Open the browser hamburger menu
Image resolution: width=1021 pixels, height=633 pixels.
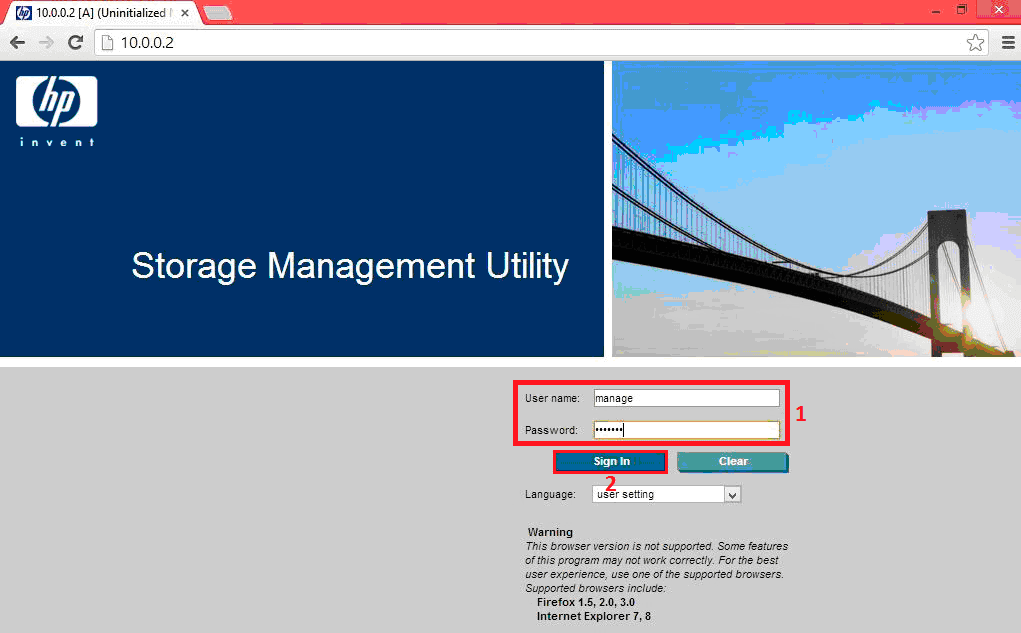[x=1008, y=42]
